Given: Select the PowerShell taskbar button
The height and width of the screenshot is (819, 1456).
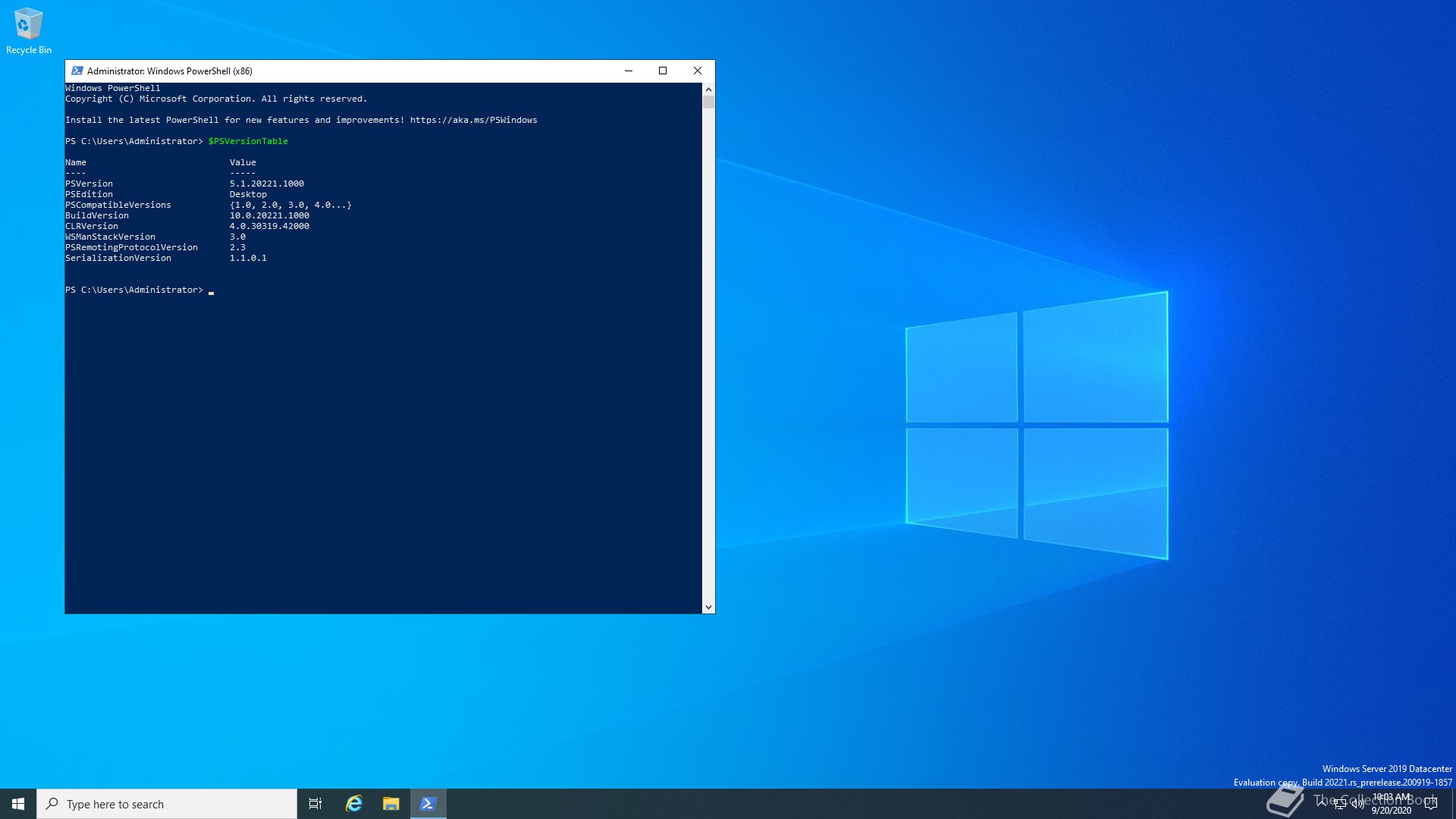Looking at the screenshot, I should 428,804.
